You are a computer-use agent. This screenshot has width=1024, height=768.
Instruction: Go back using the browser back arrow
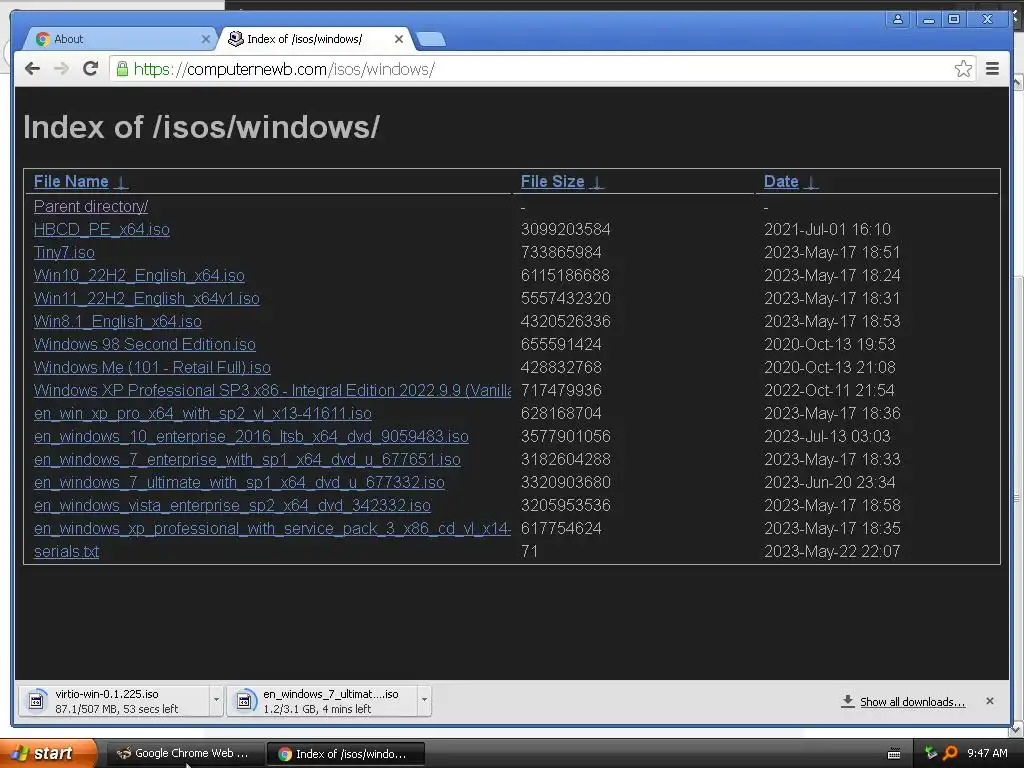click(x=32, y=69)
